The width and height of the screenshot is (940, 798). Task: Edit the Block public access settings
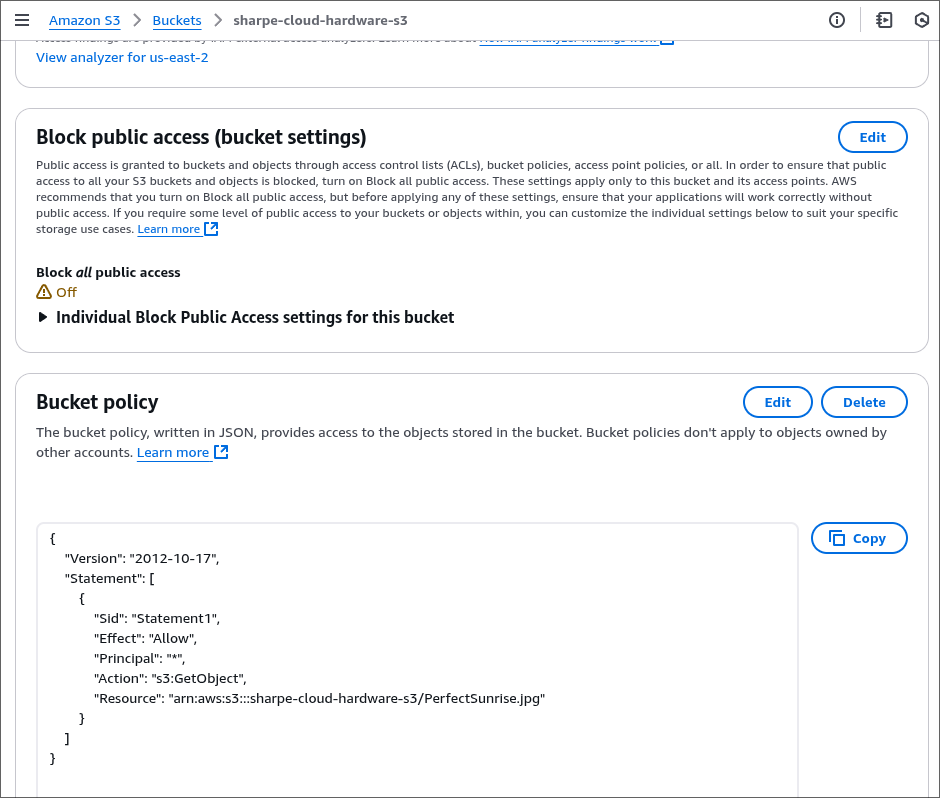point(872,137)
